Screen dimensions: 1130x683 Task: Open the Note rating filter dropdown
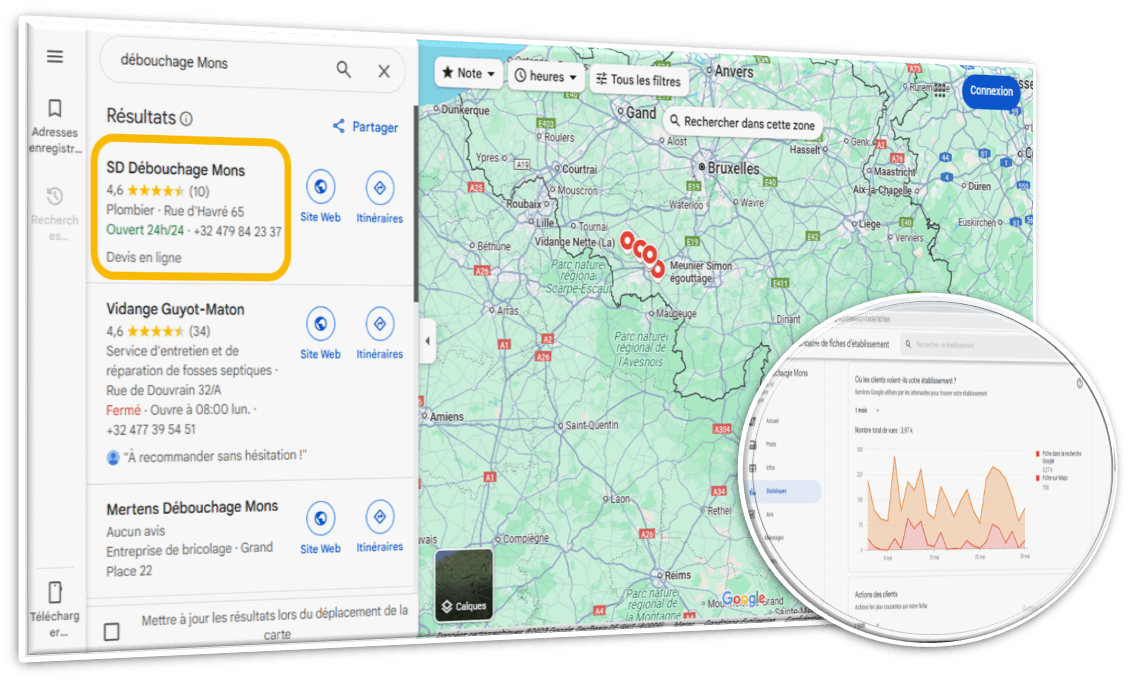pos(468,73)
